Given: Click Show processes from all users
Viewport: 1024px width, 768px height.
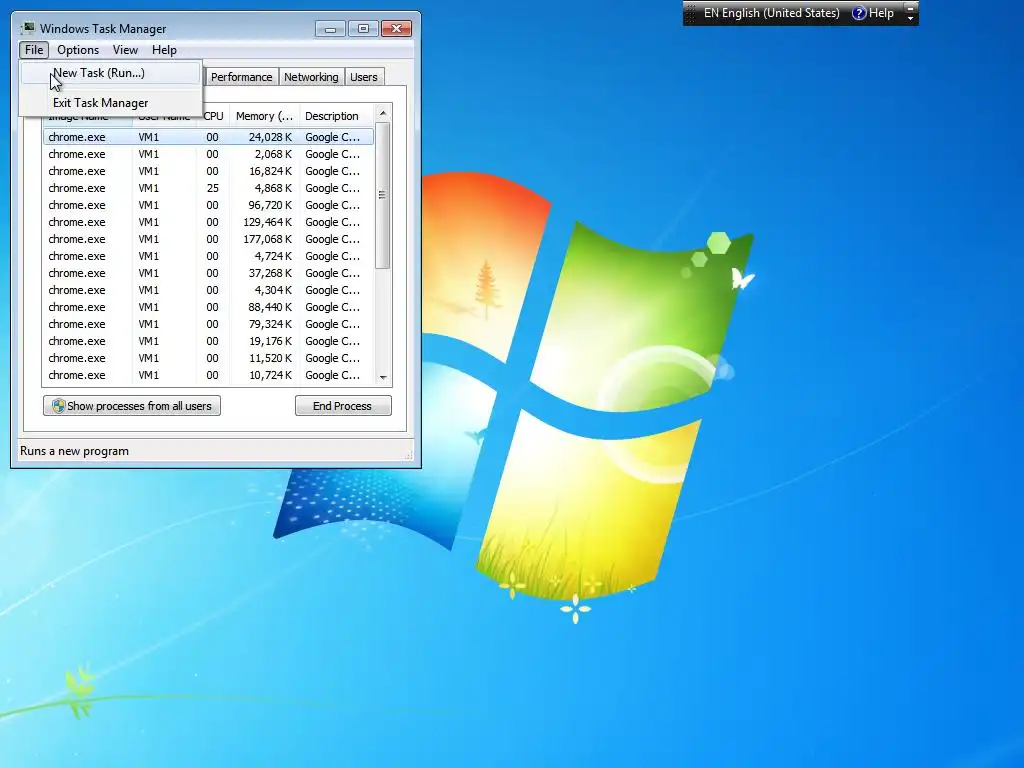Looking at the screenshot, I should click(132, 406).
